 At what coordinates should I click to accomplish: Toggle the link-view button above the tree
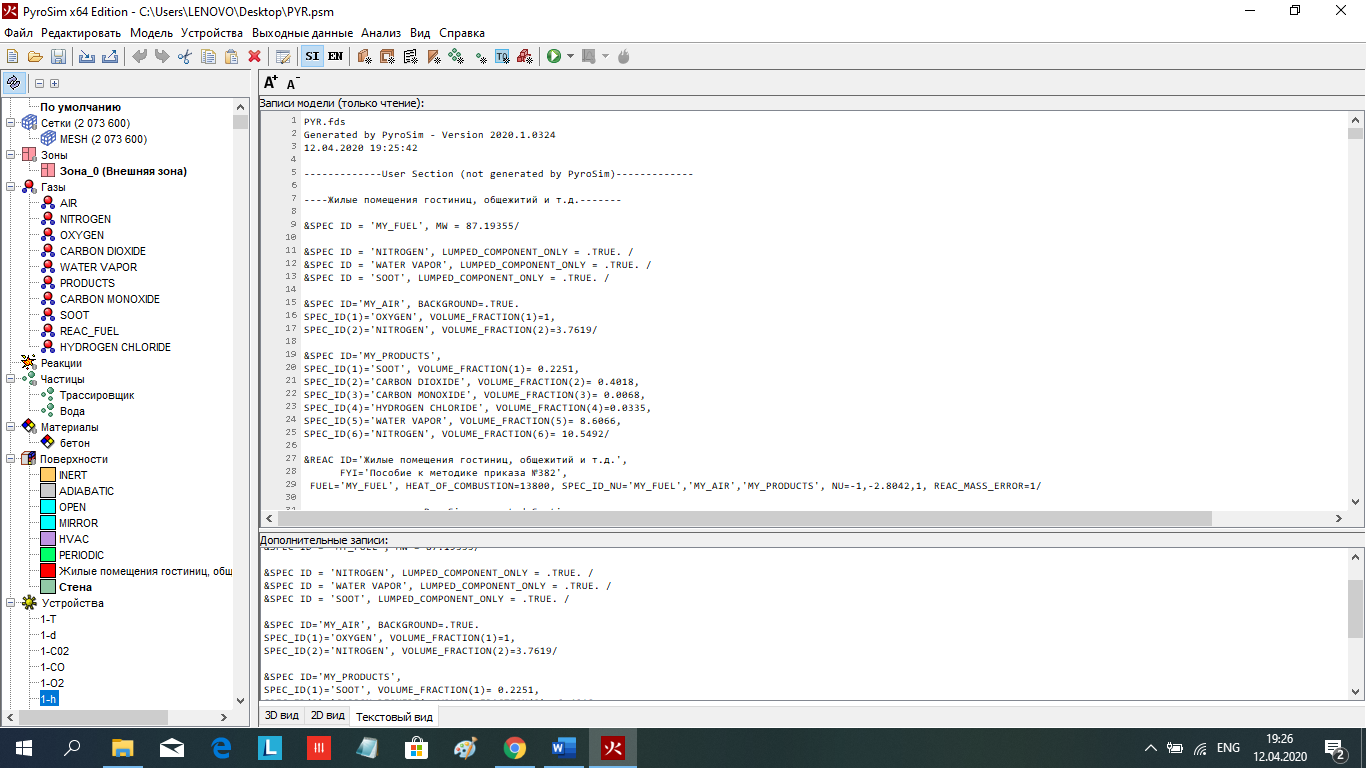(13, 83)
